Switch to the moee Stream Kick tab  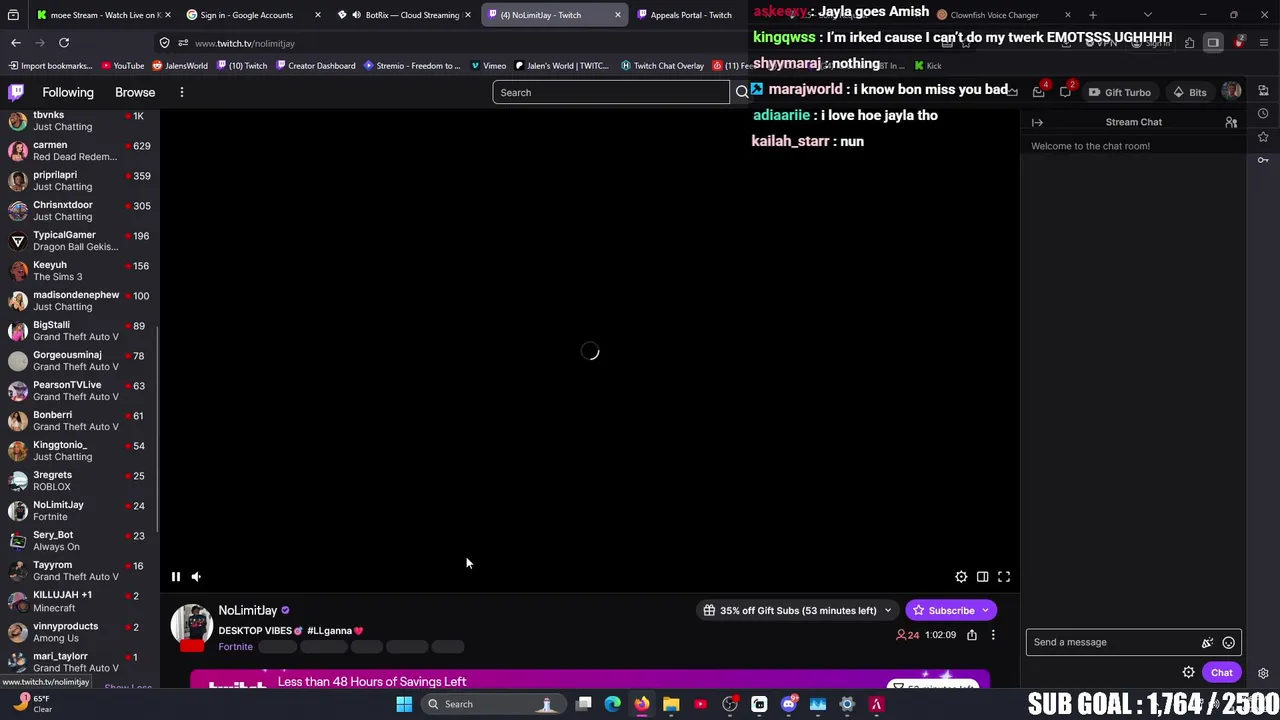(102, 15)
